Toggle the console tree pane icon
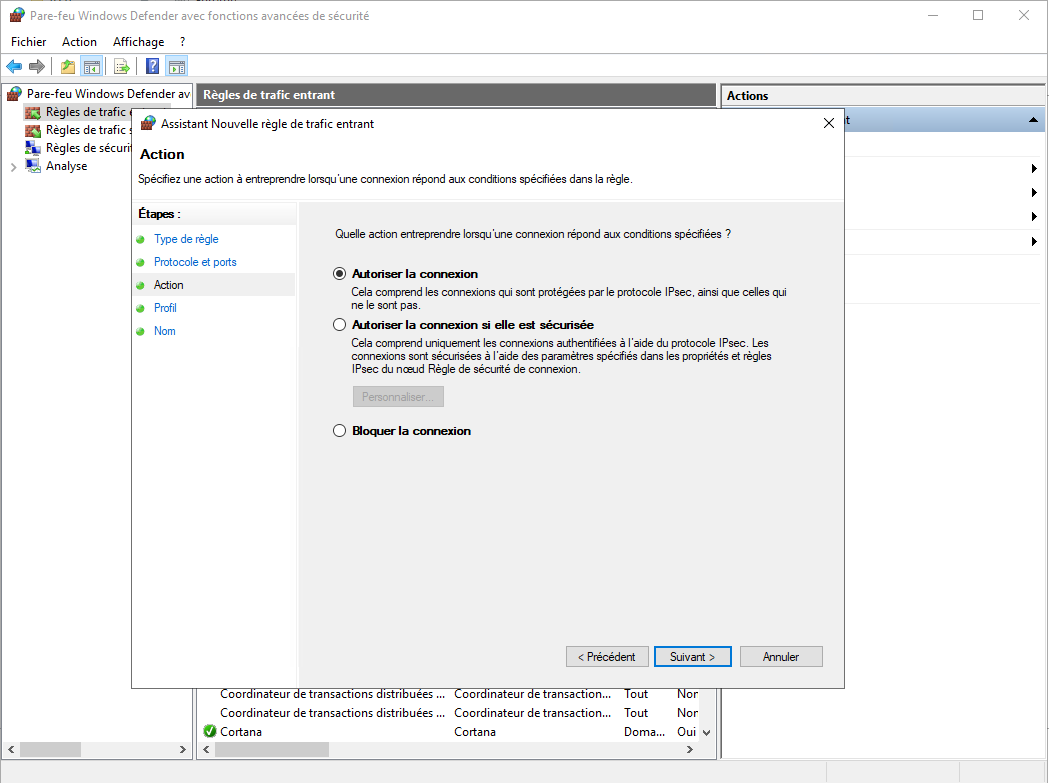The width and height of the screenshot is (1049, 783). 92,66
